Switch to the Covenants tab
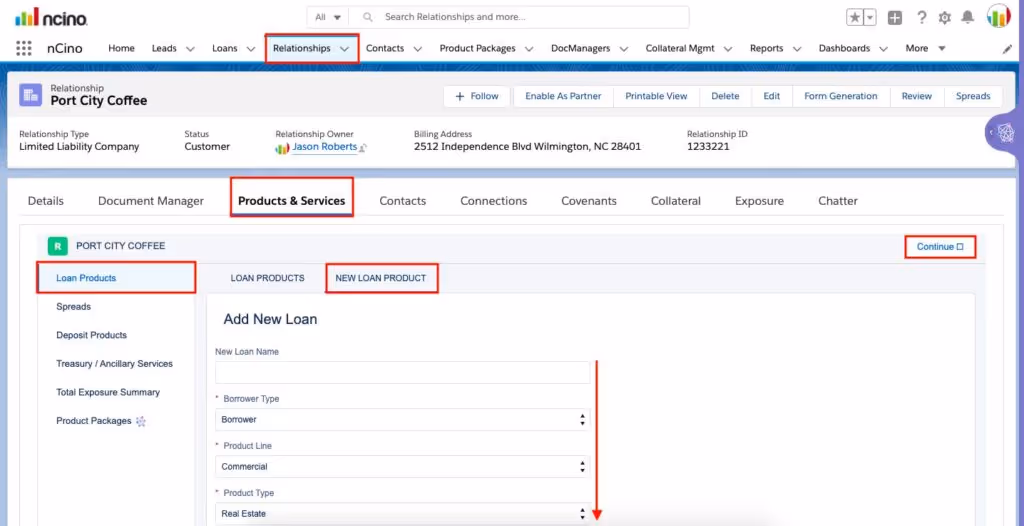The image size is (1024, 526). pos(589,201)
